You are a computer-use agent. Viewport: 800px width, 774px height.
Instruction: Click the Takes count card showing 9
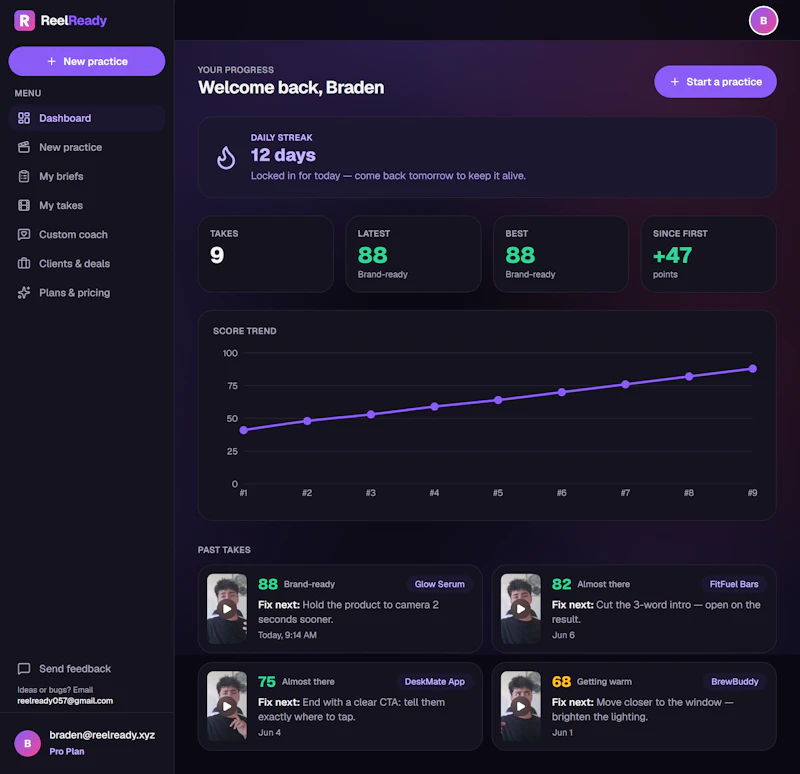(266, 254)
